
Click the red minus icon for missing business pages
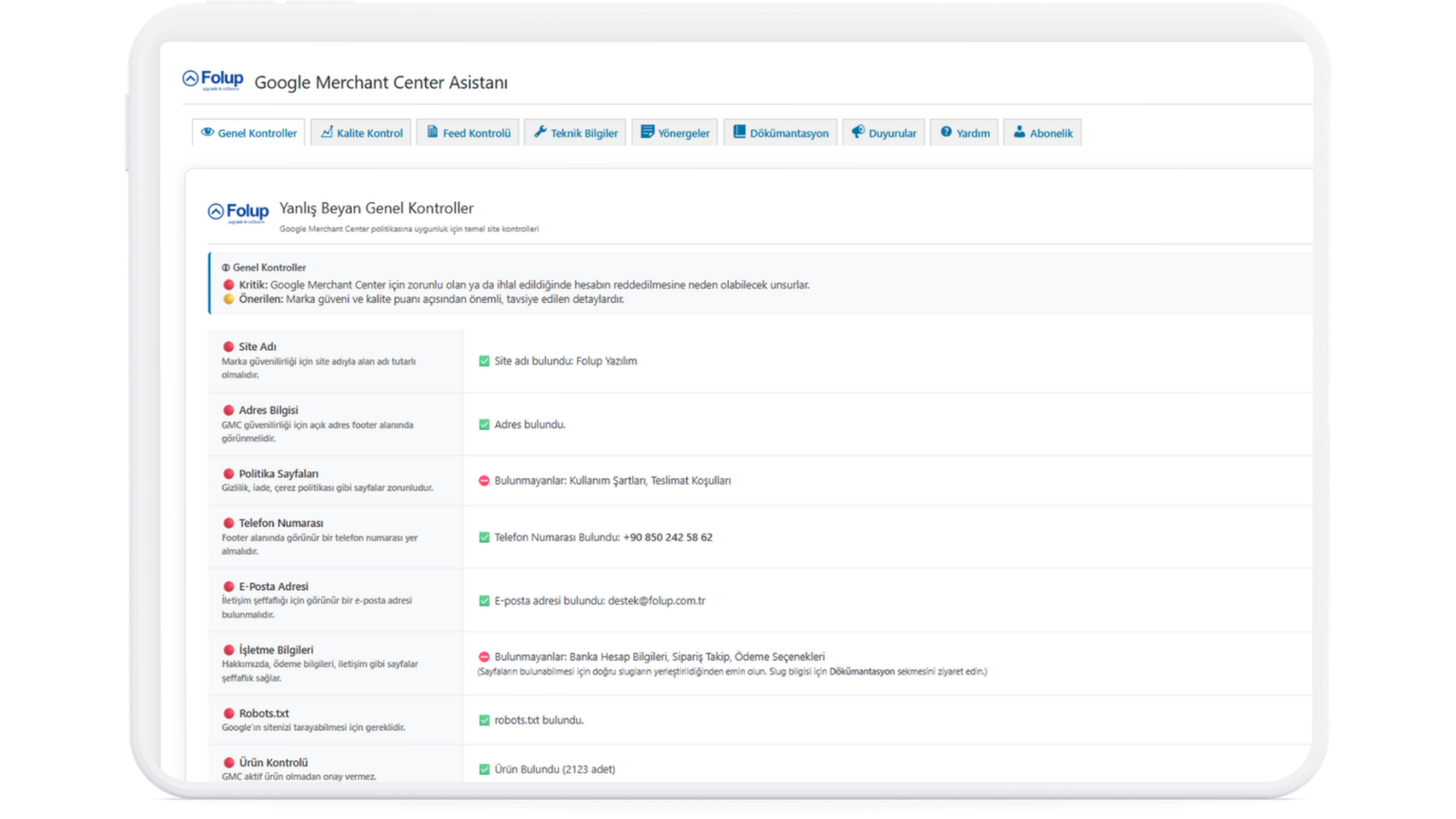pyautogui.click(x=484, y=657)
